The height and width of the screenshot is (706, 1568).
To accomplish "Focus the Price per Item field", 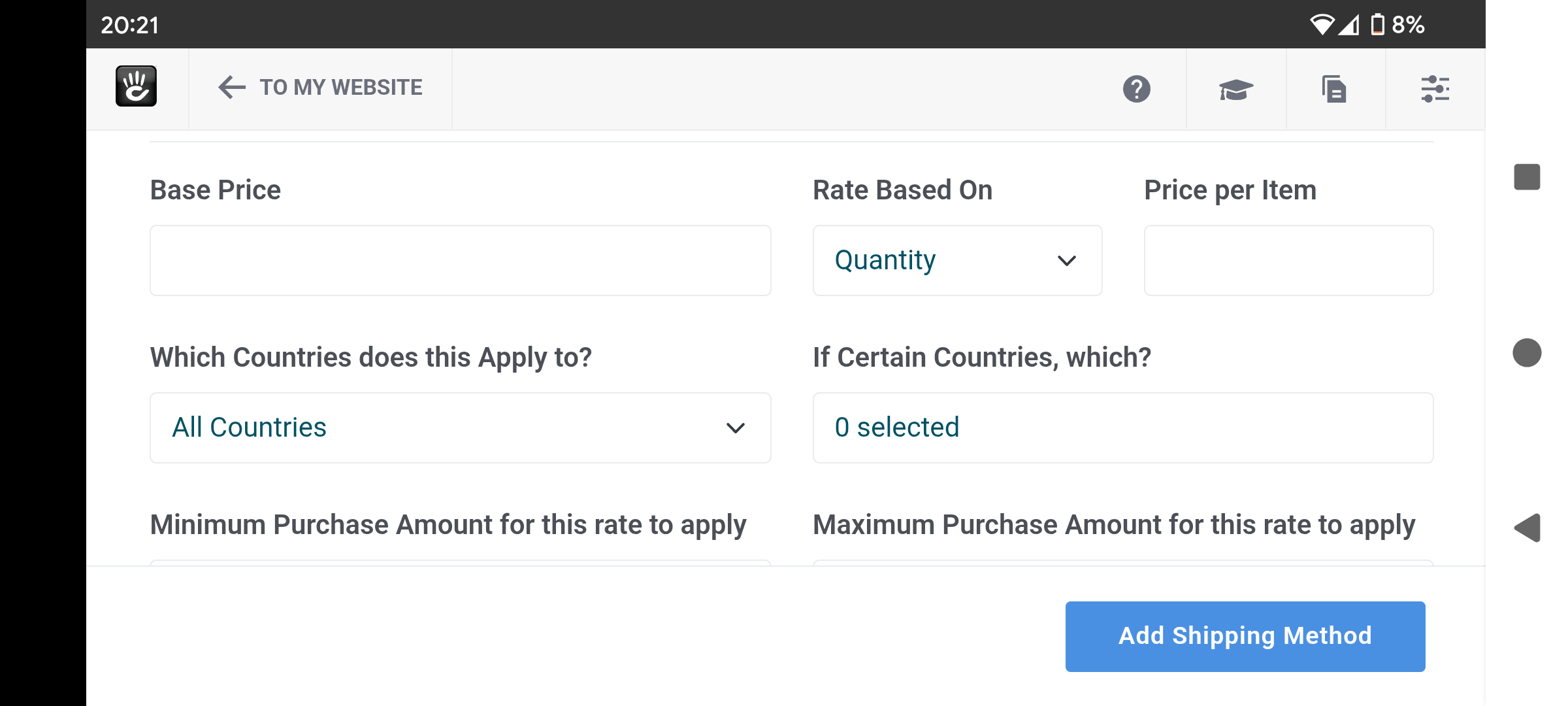I will coord(1288,261).
